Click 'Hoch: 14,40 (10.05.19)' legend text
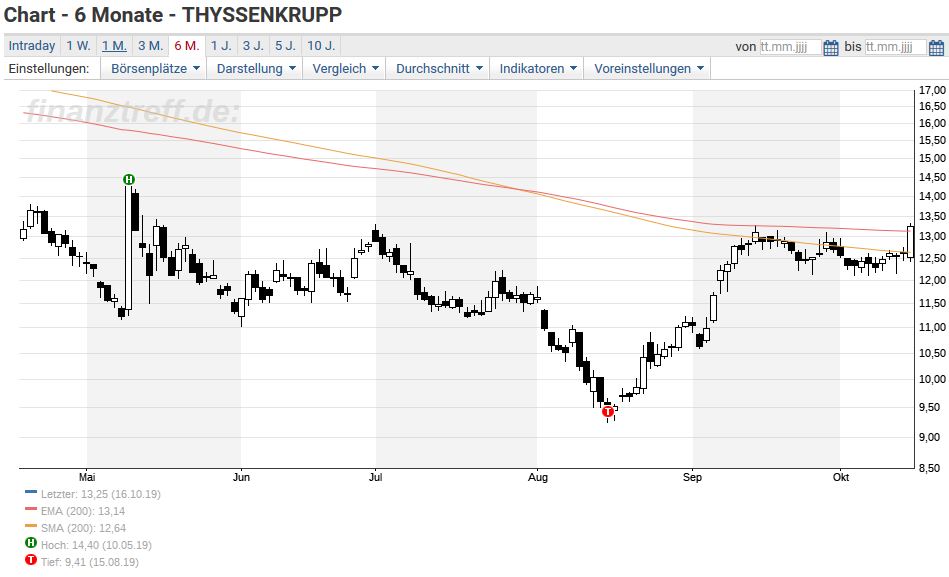Viewport: 949px width, 577px height. [96, 545]
